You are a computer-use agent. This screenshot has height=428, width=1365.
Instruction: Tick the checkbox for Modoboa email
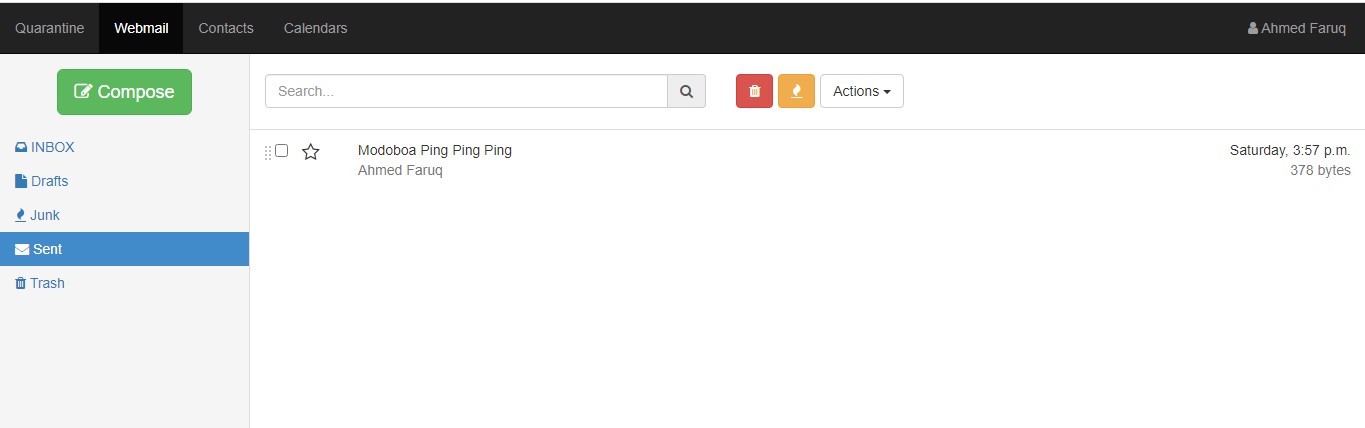pyautogui.click(x=282, y=151)
